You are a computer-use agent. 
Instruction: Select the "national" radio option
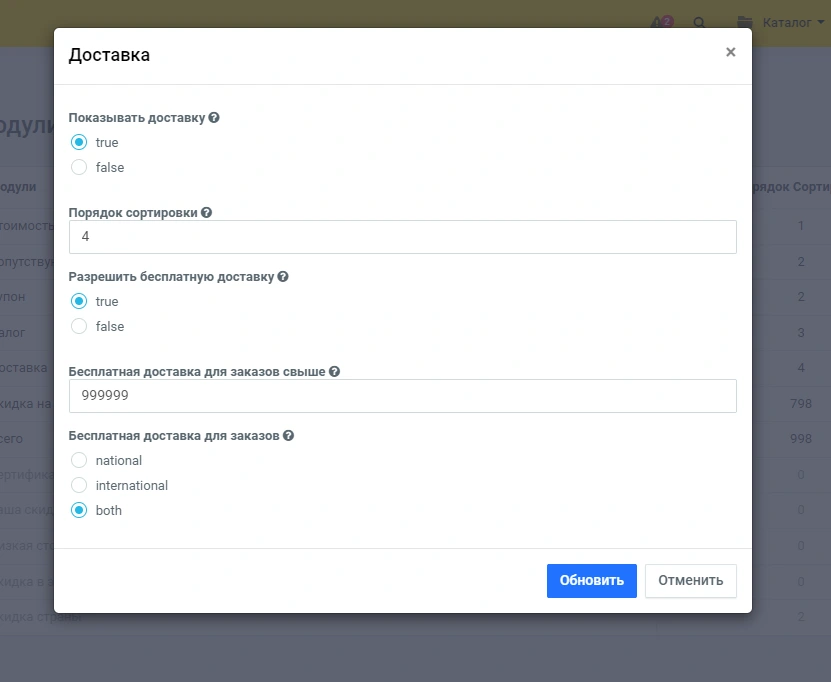click(80, 460)
